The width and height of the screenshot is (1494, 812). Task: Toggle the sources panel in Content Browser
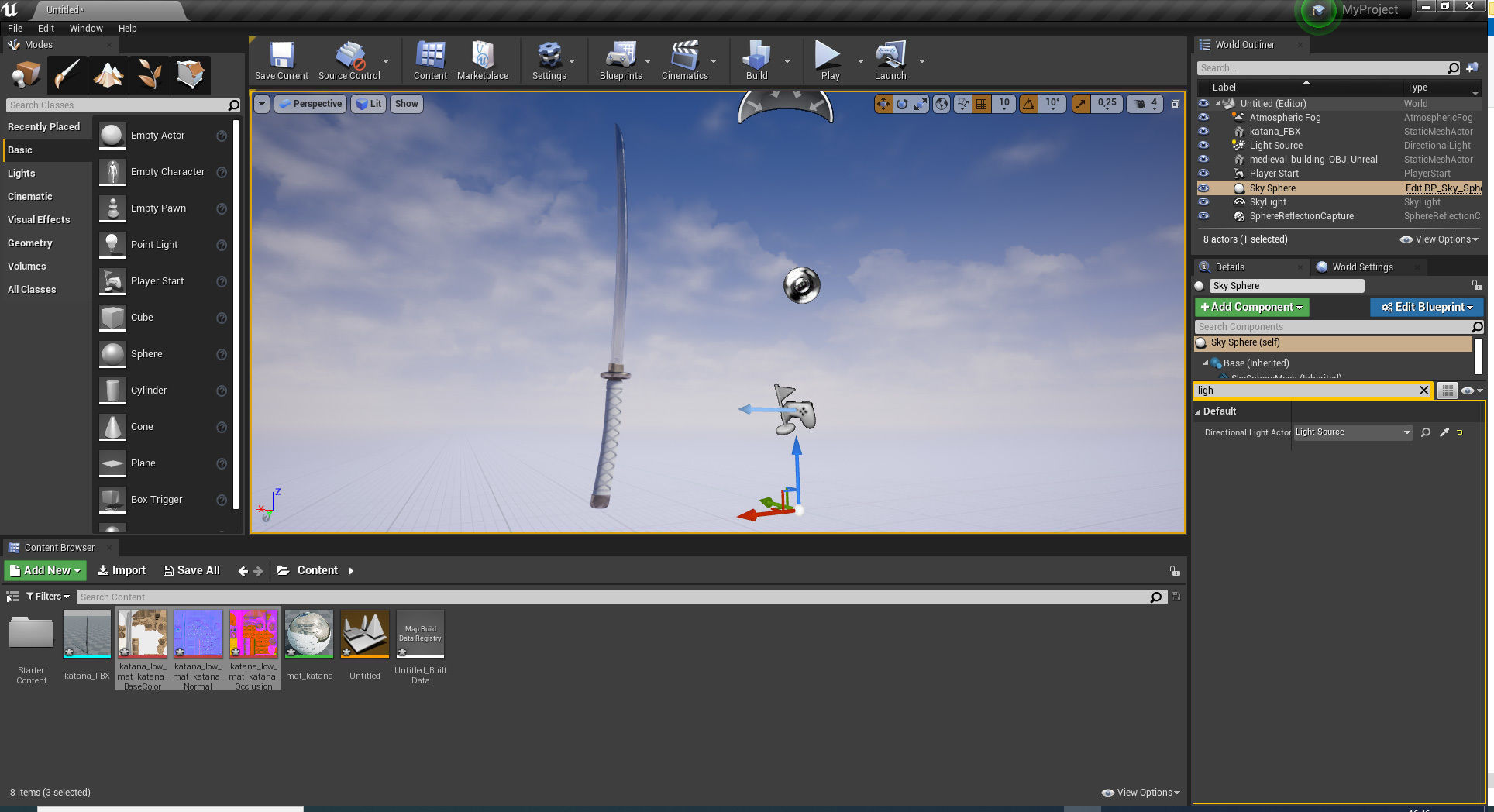click(x=12, y=597)
